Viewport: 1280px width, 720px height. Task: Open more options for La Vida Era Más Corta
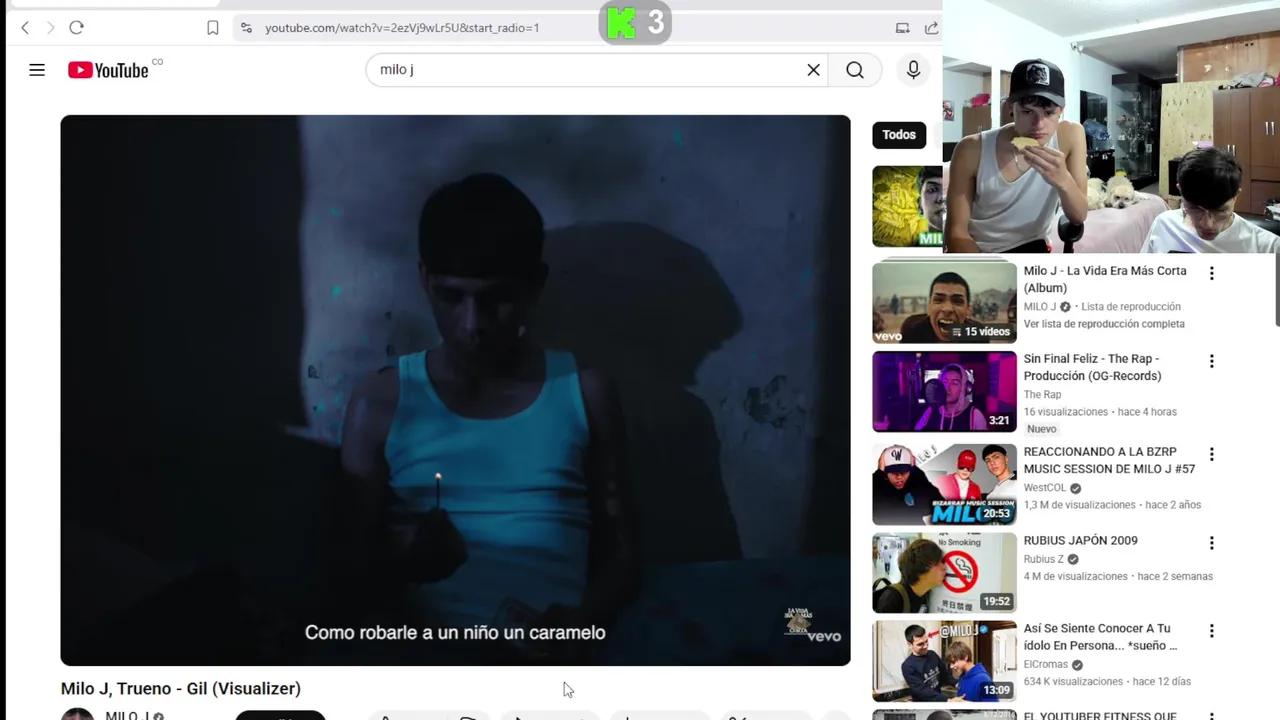pyautogui.click(x=1211, y=273)
